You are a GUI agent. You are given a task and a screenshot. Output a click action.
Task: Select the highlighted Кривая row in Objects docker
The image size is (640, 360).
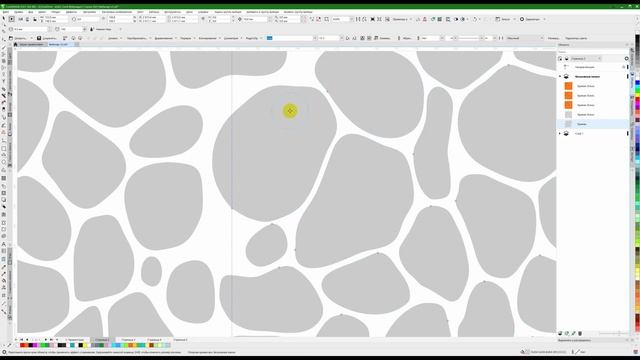593,124
